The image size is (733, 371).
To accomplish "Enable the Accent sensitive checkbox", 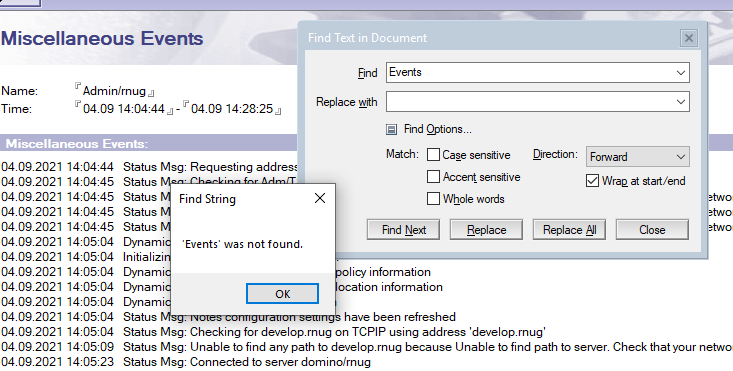I will pyautogui.click(x=433, y=177).
